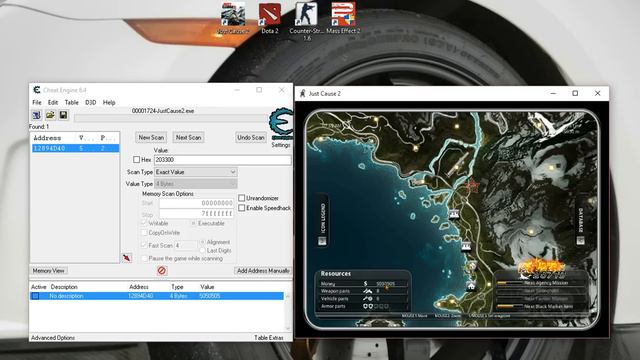Click the Fast Scan alignment value field
640x360 pixels.
pos(186,245)
